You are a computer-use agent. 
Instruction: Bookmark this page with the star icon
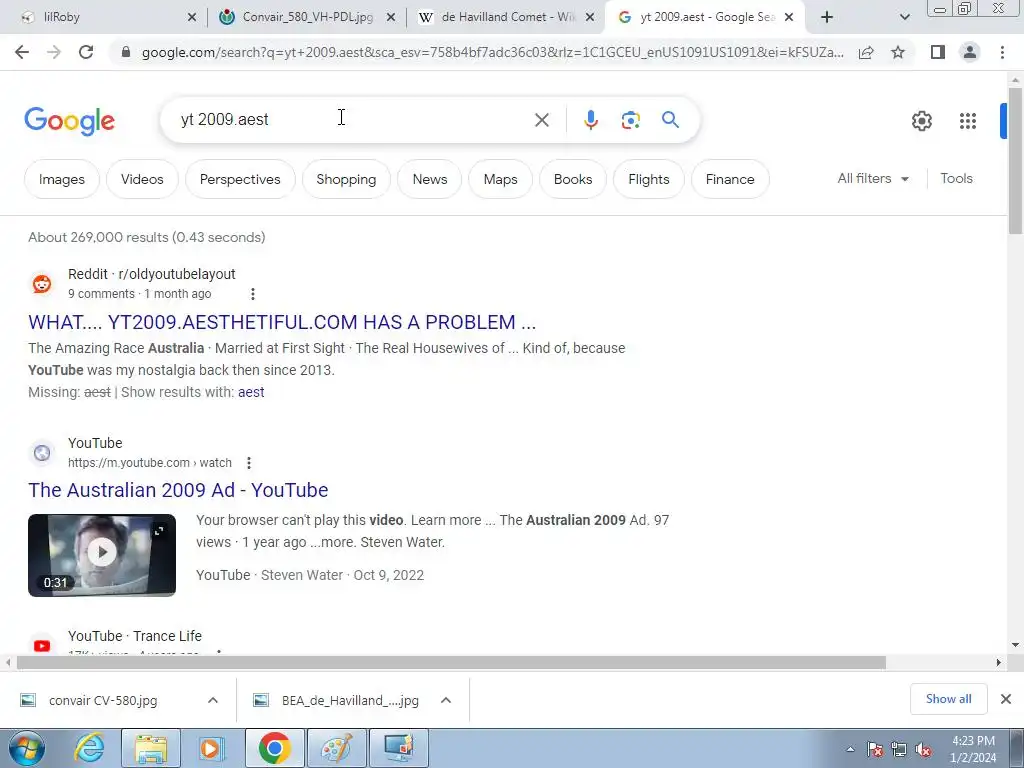tap(898, 52)
